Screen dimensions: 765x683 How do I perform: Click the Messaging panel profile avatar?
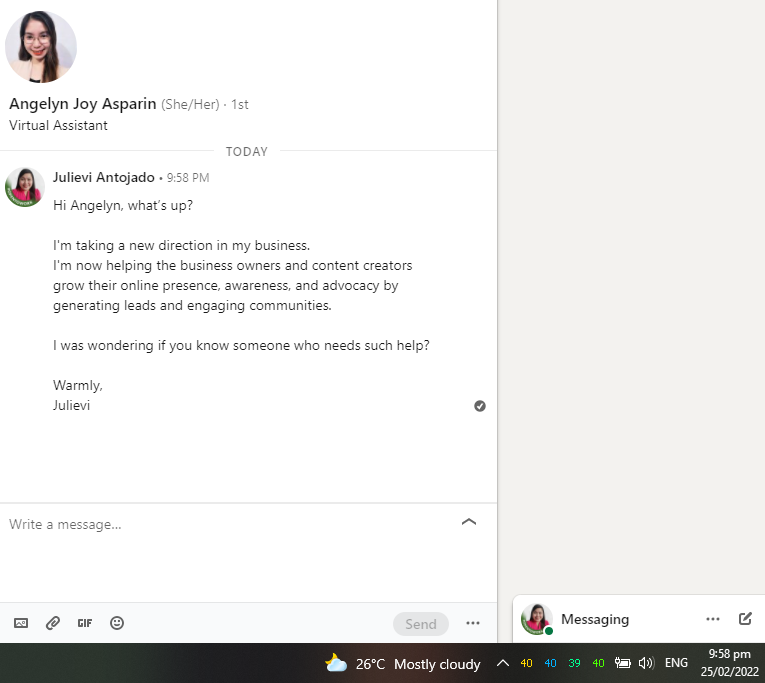[537, 619]
